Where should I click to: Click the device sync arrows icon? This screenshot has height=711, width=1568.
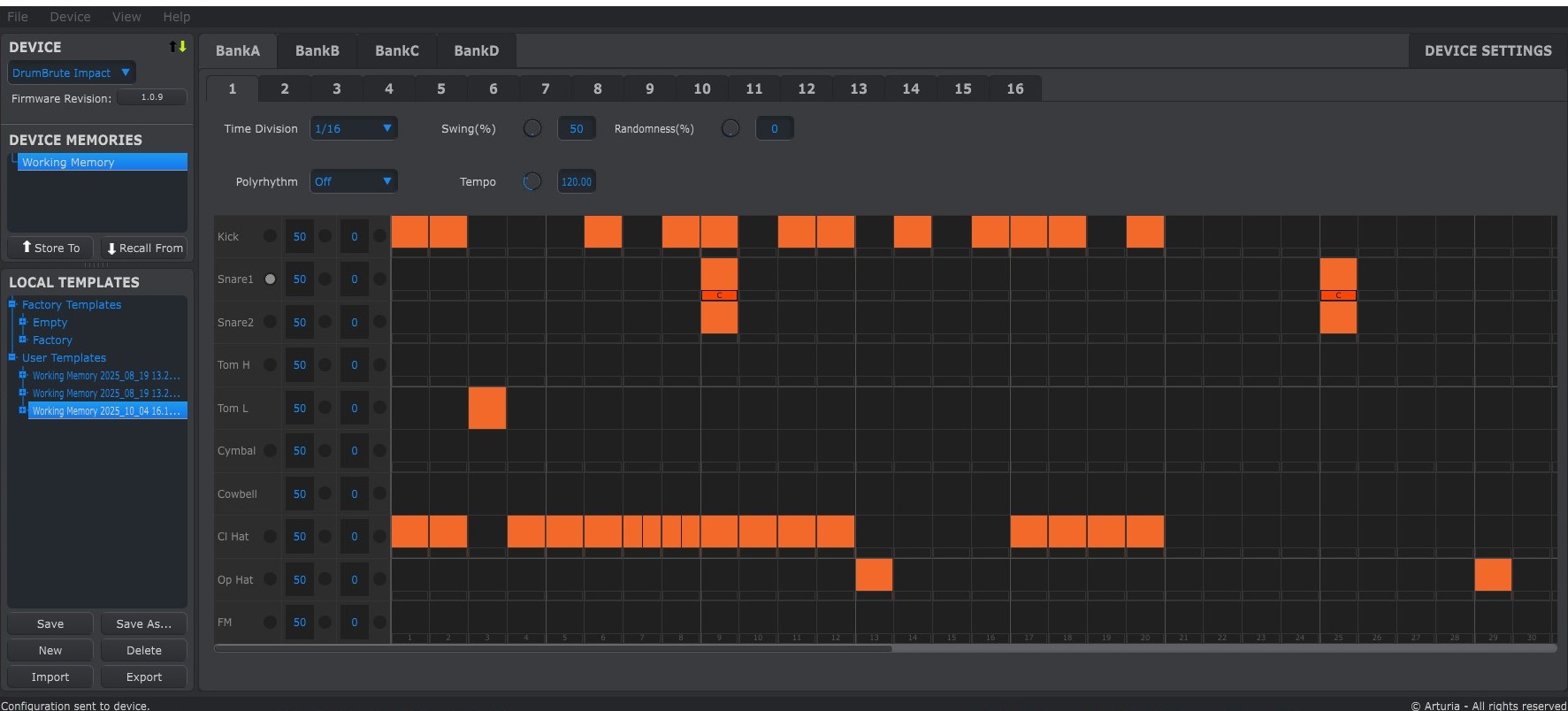click(x=178, y=47)
